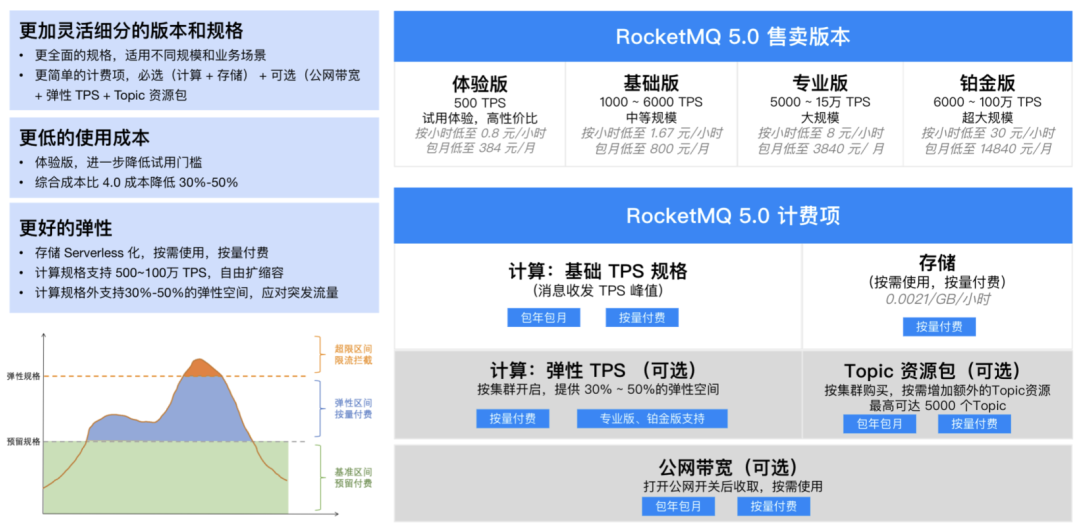The height and width of the screenshot is (531, 1080).
Task: Click the 500 TPS text under 体验版
Action: (480, 103)
